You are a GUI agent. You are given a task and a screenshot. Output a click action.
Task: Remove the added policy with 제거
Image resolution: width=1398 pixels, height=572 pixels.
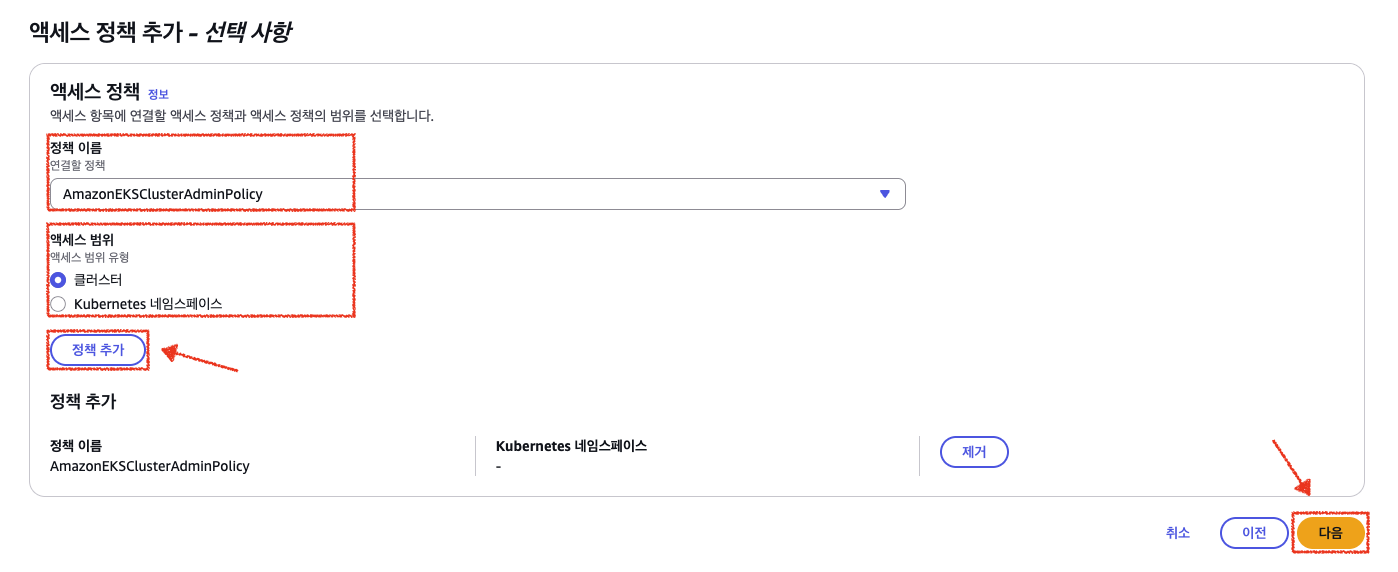[x=973, y=452]
